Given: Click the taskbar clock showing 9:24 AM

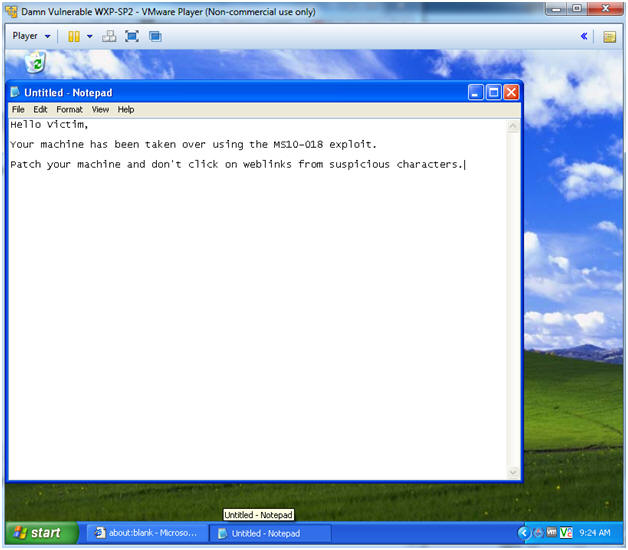Looking at the screenshot, I should pyautogui.click(x=595, y=533).
